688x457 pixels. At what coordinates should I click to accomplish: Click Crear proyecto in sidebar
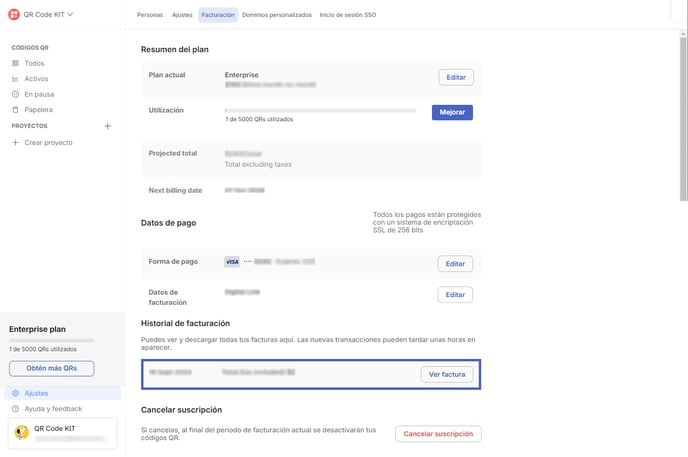pos(48,143)
